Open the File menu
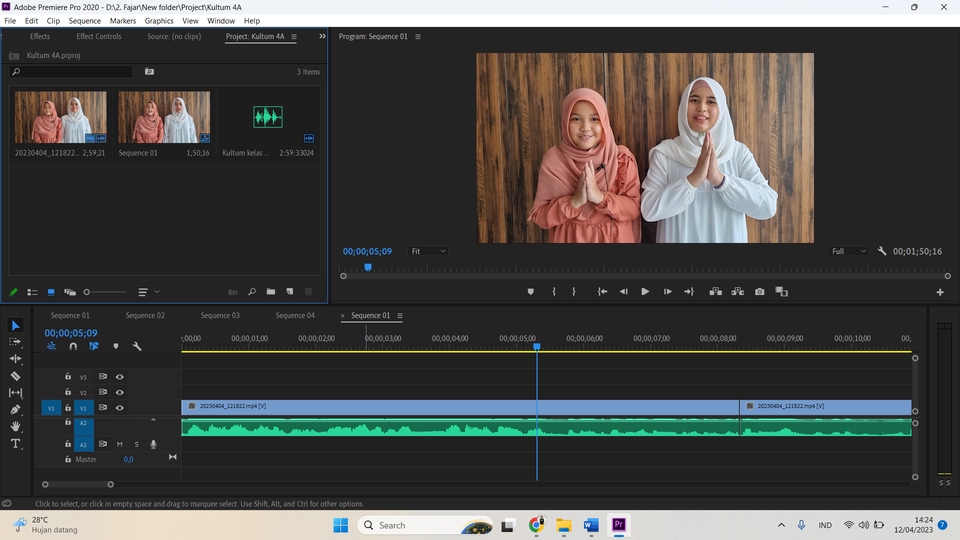The height and width of the screenshot is (540, 960). [10, 20]
